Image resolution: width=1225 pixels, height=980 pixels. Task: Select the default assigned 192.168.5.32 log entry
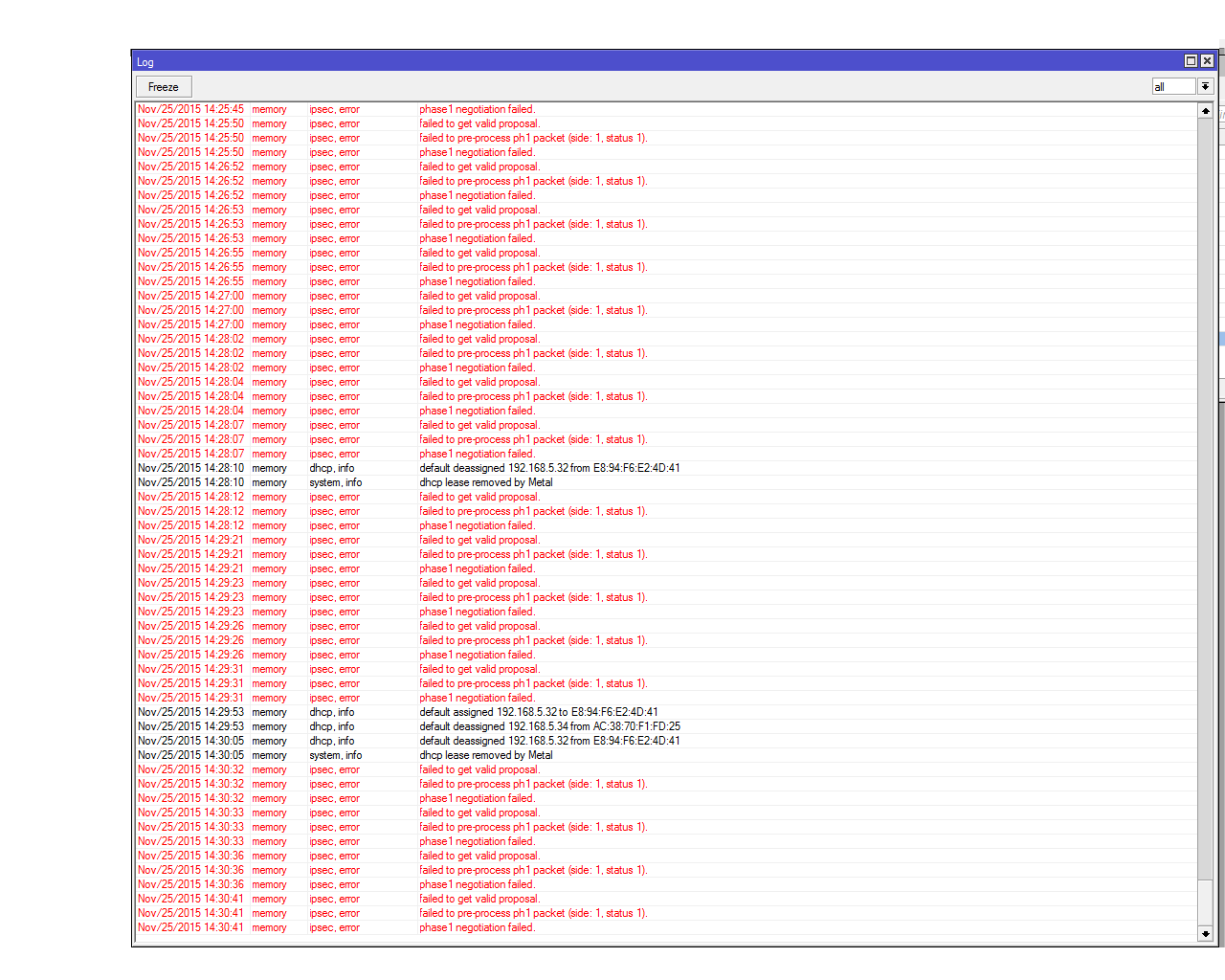(538, 712)
